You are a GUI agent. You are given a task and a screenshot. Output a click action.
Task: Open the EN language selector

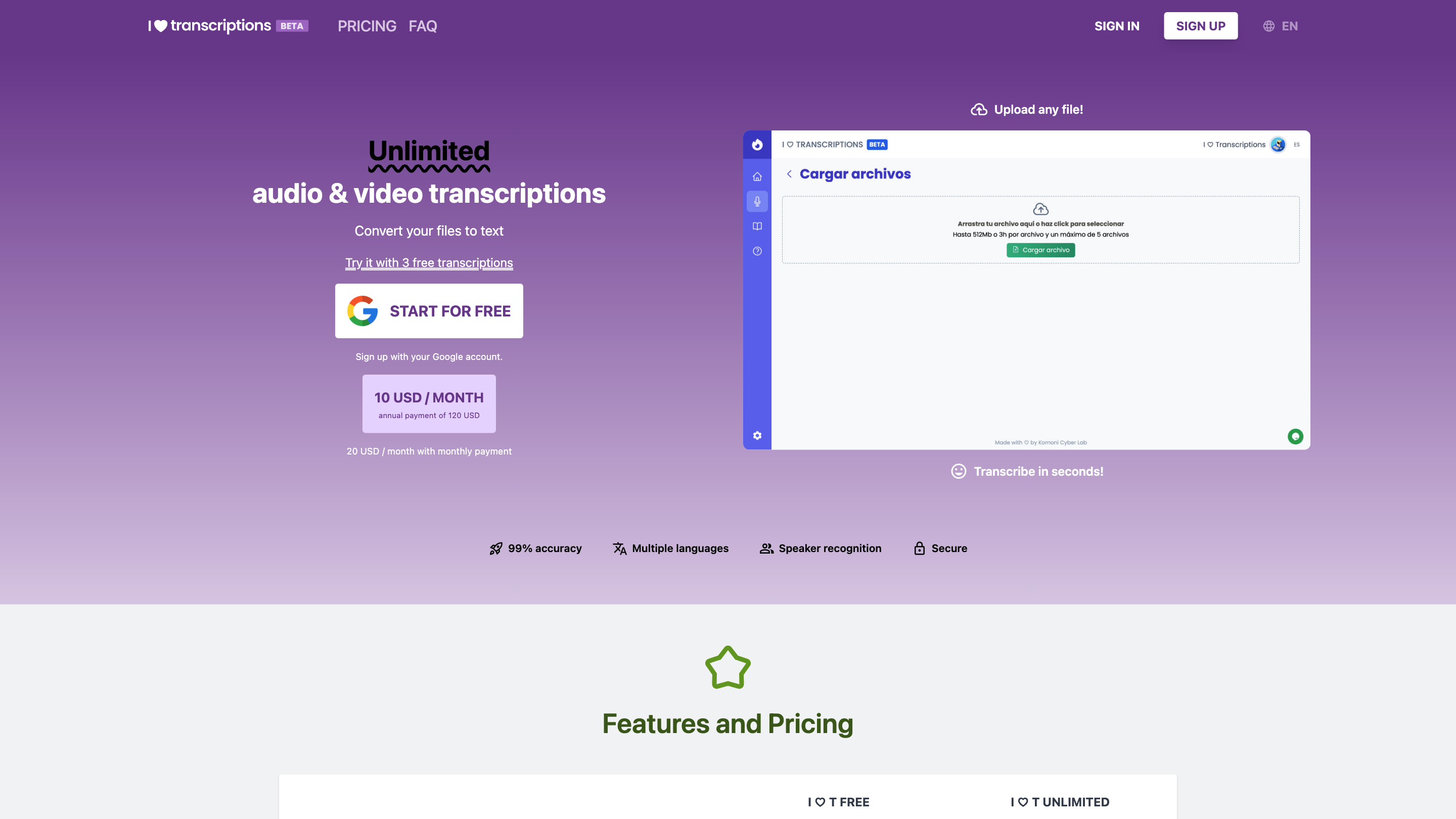(1280, 26)
